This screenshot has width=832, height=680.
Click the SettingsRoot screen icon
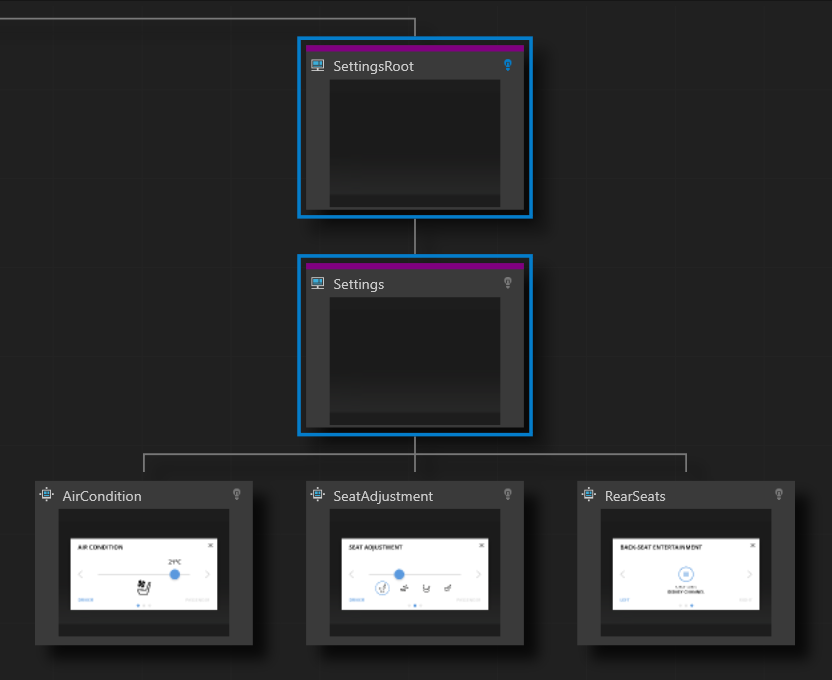click(x=317, y=66)
